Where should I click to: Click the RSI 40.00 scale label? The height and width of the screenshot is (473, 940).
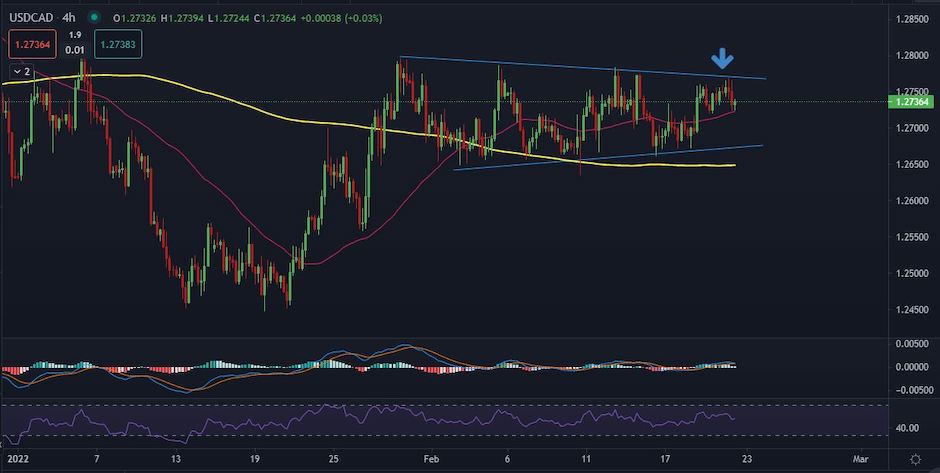pos(907,428)
